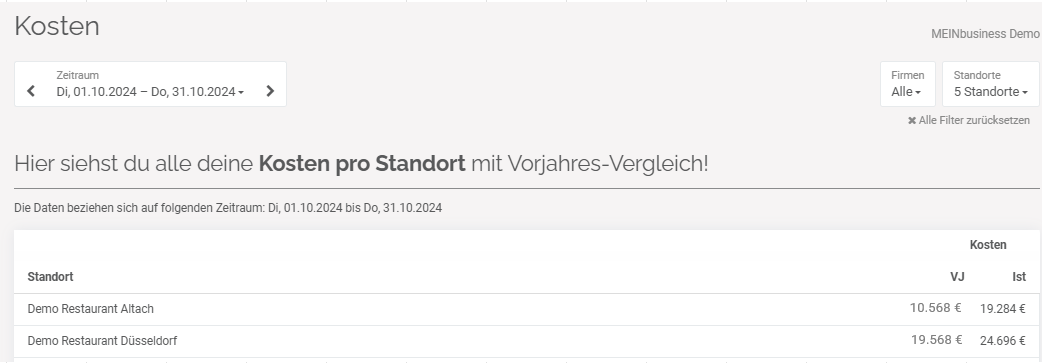Click Alle Filter zurücksetzen link
Viewport: 1042px width, 363px height.
click(x=974, y=120)
